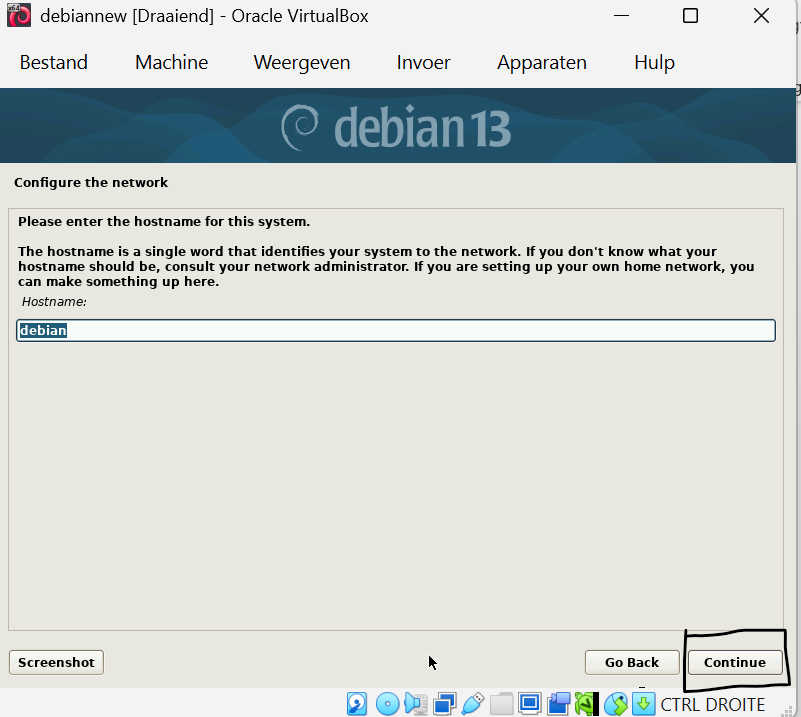Click the keyboard capture arrow icon

(644, 704)
